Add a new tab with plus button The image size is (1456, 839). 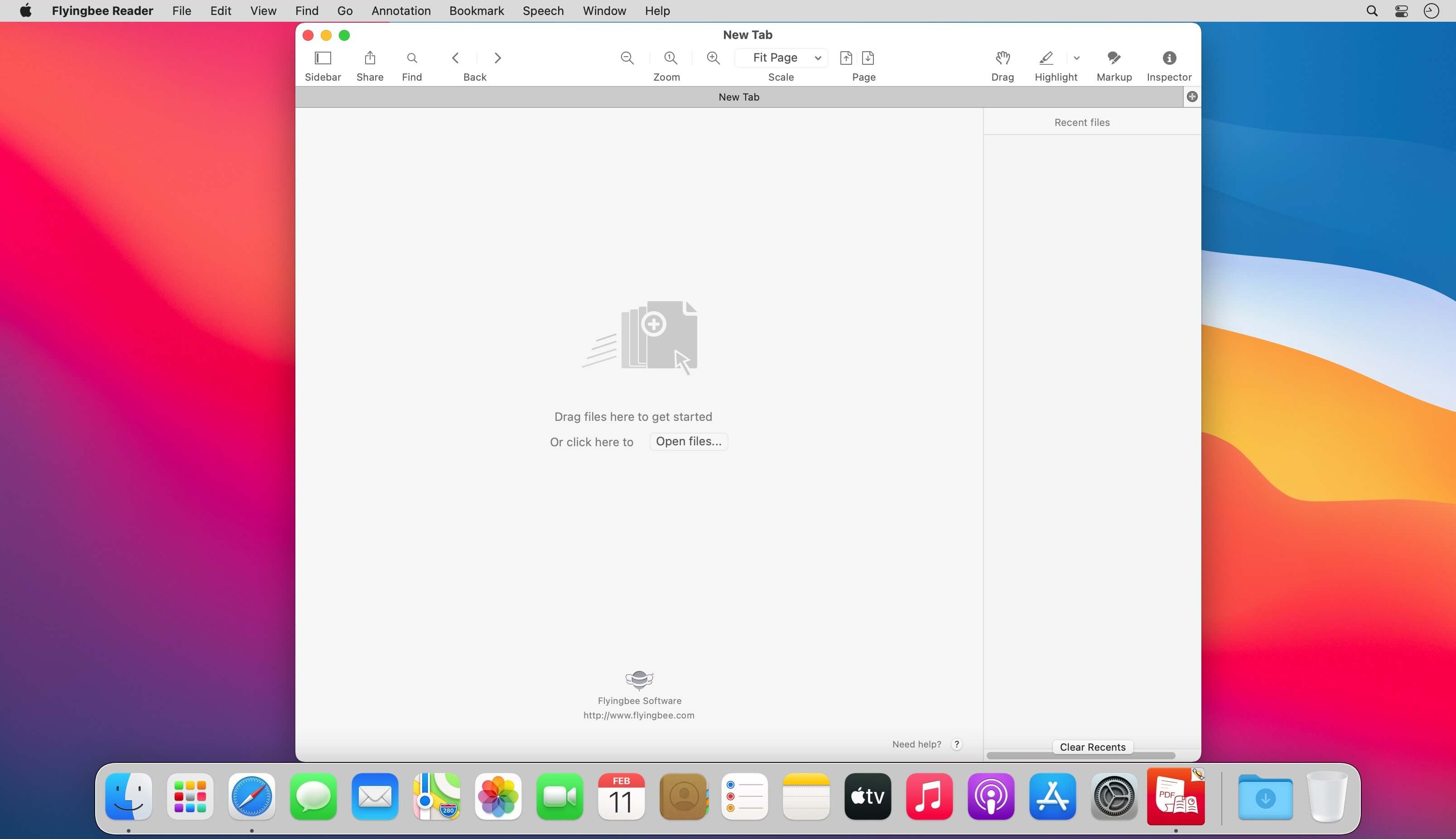pyautogui.click(x=1191, y=97)
